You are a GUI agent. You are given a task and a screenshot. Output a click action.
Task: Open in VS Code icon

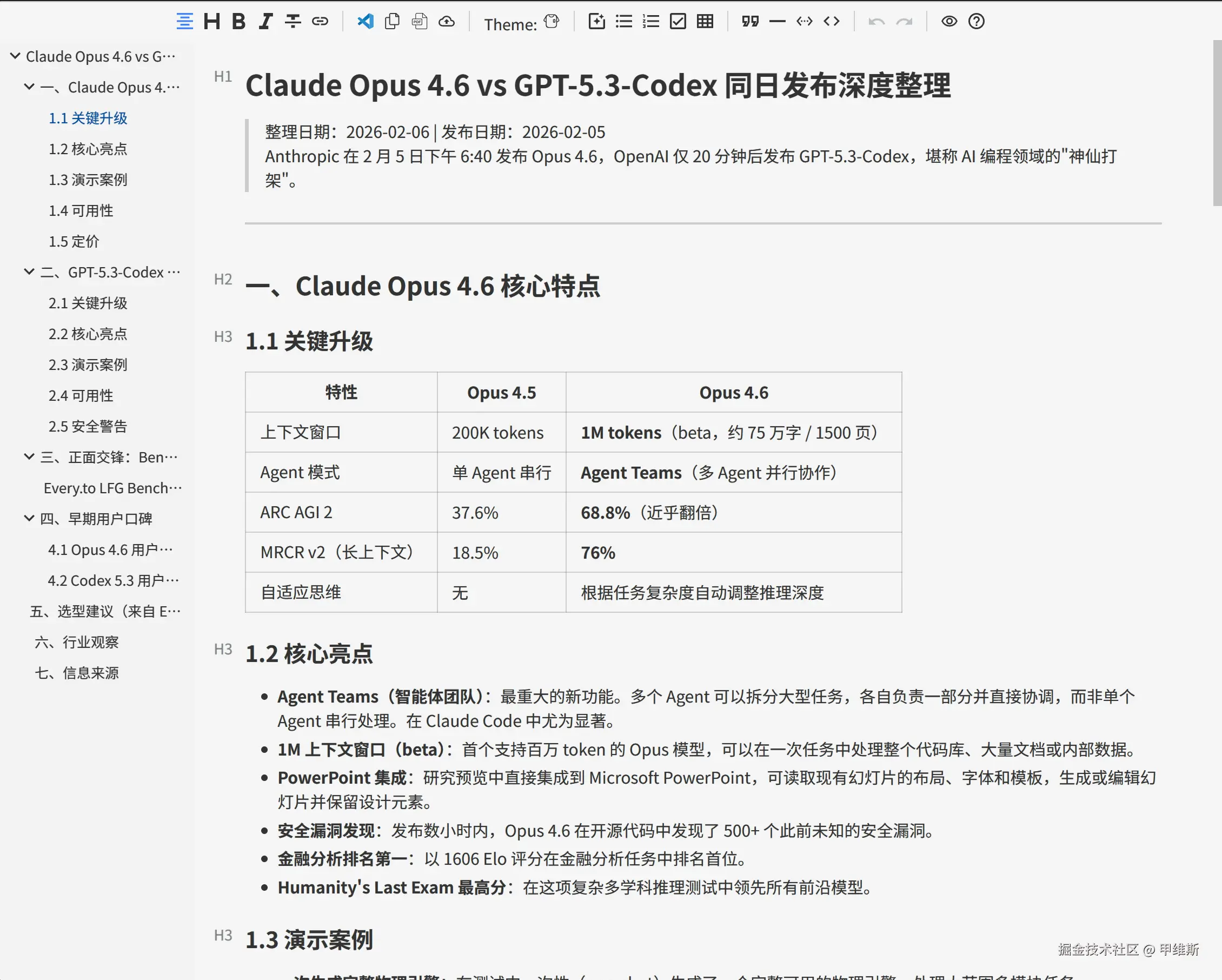(365, 22)
